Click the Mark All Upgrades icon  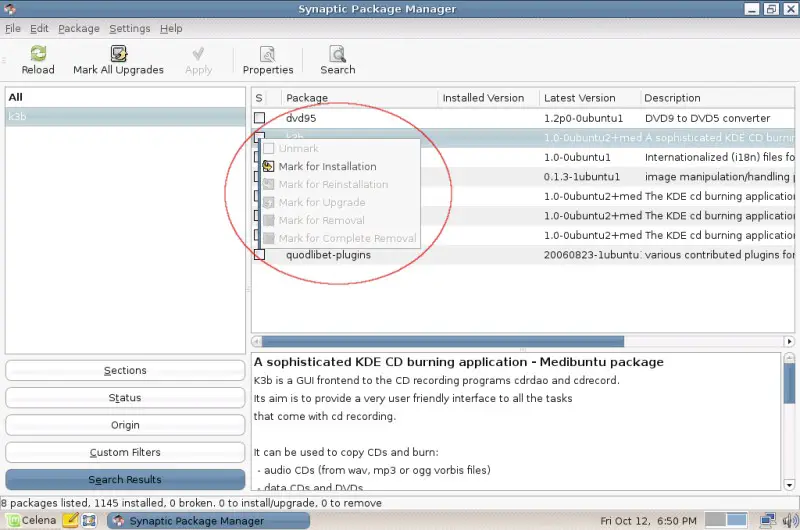tap(118, 54)
